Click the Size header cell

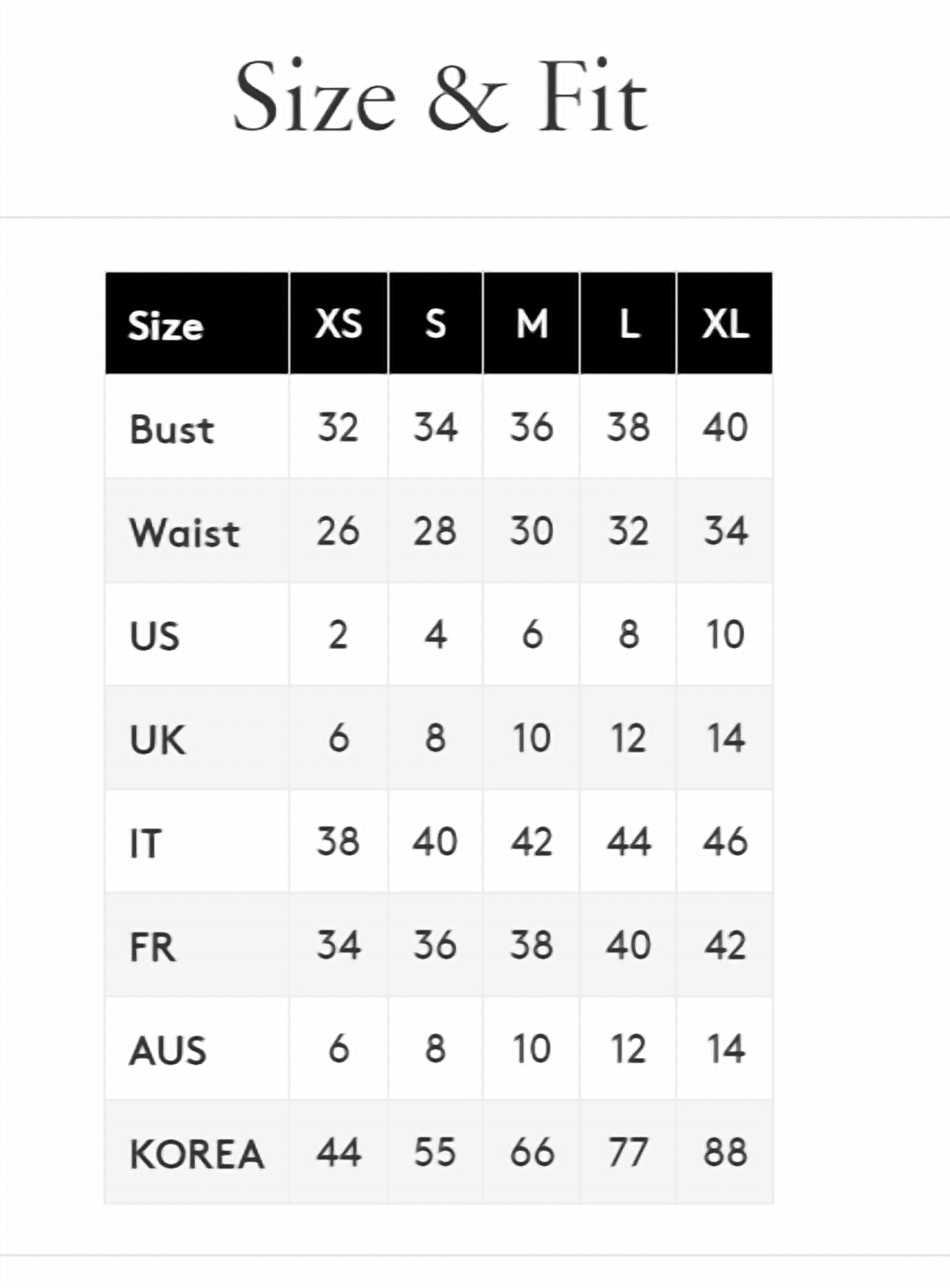coord(166,326)
